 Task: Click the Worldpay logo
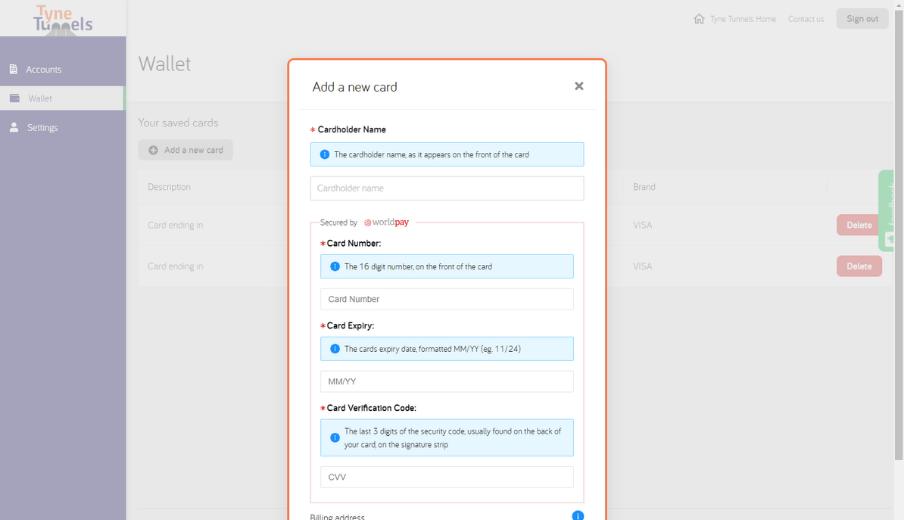[x=386, y=222]
